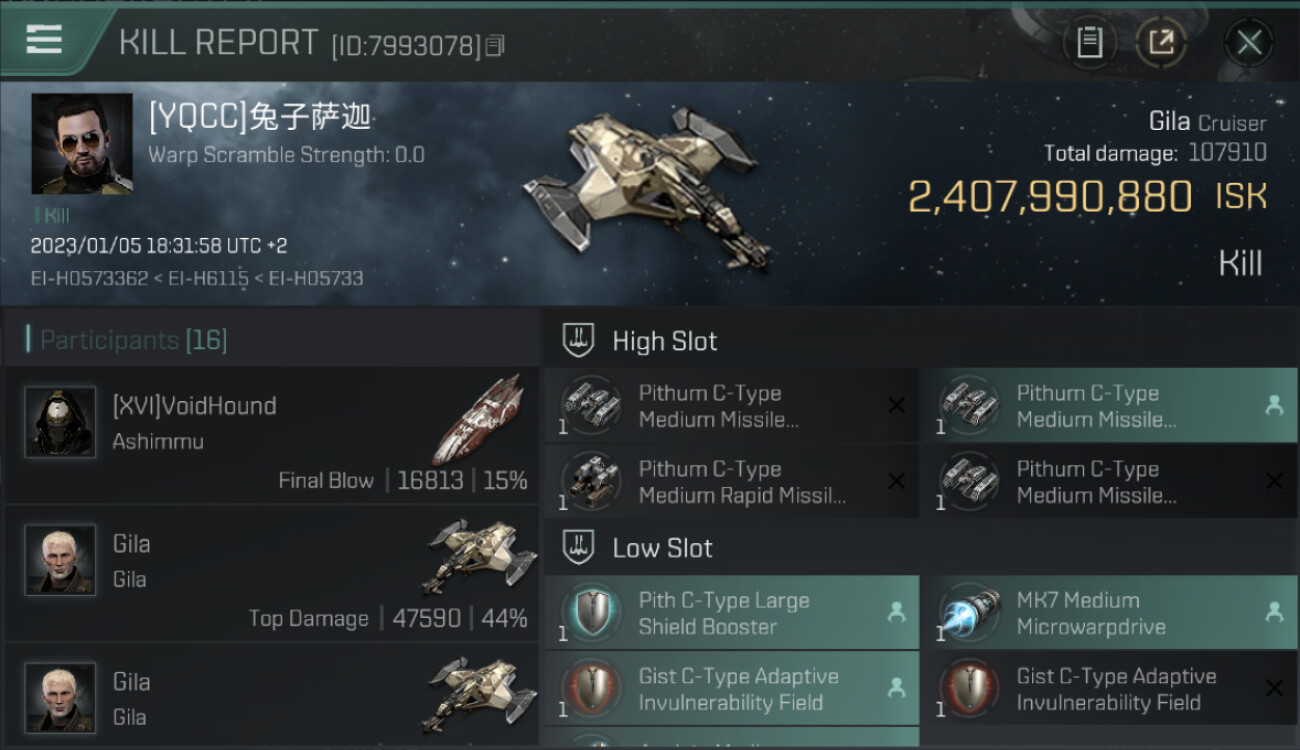Open Pith C-Type Large Shield Booster
Viewport: 1300px width, 750px height.
(732, 613)
